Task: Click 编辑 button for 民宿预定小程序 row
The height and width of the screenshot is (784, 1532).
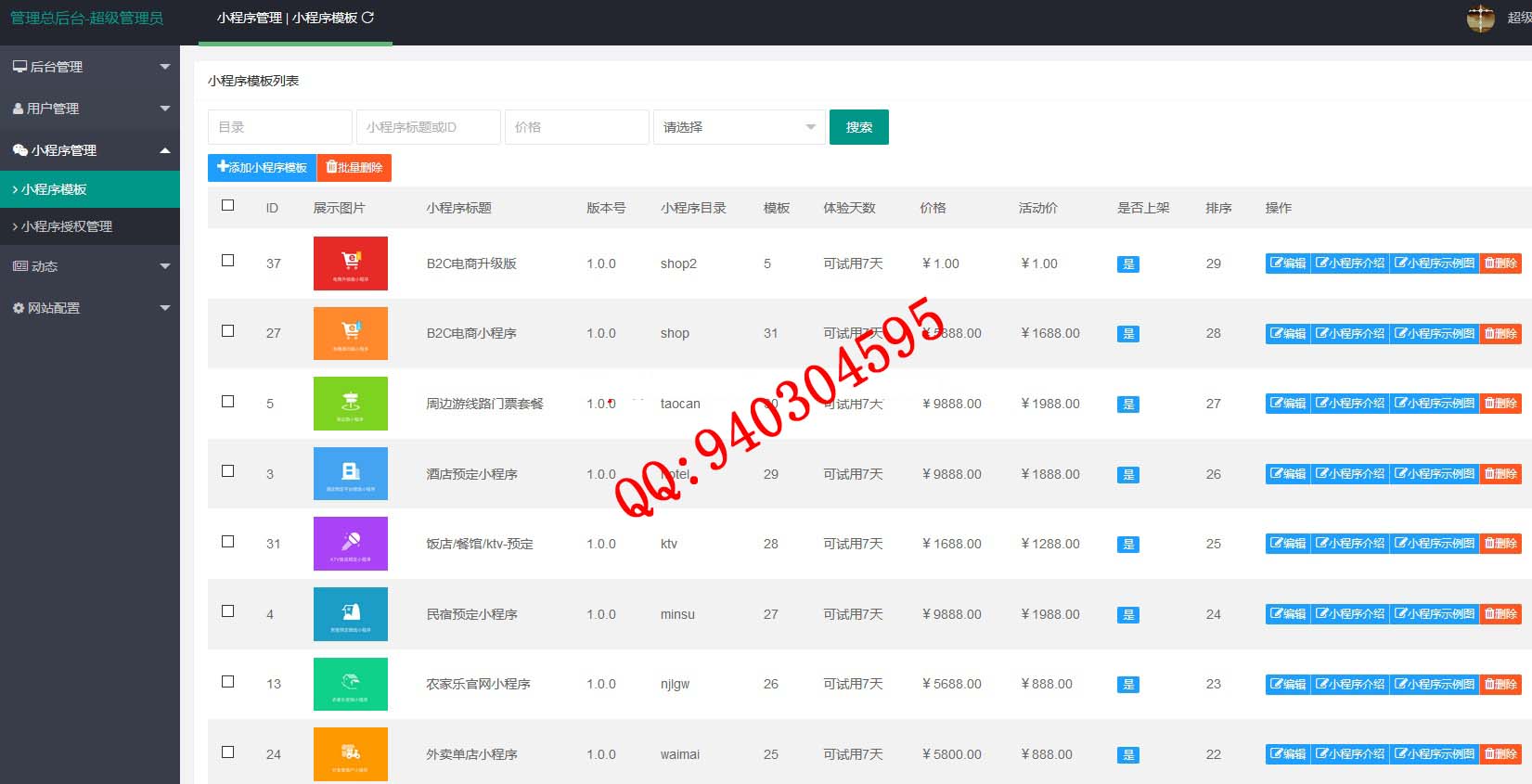Action: tap(1288, 614)
